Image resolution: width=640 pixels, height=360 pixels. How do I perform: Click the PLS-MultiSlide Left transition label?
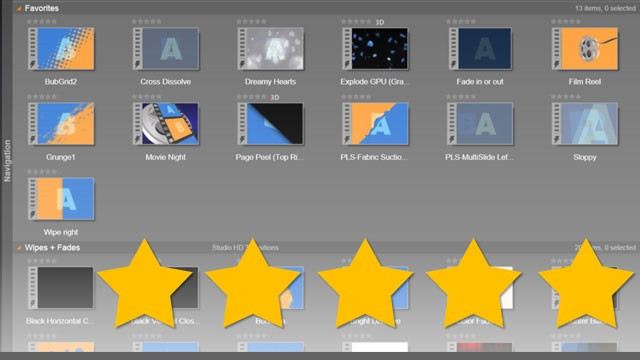480,157
